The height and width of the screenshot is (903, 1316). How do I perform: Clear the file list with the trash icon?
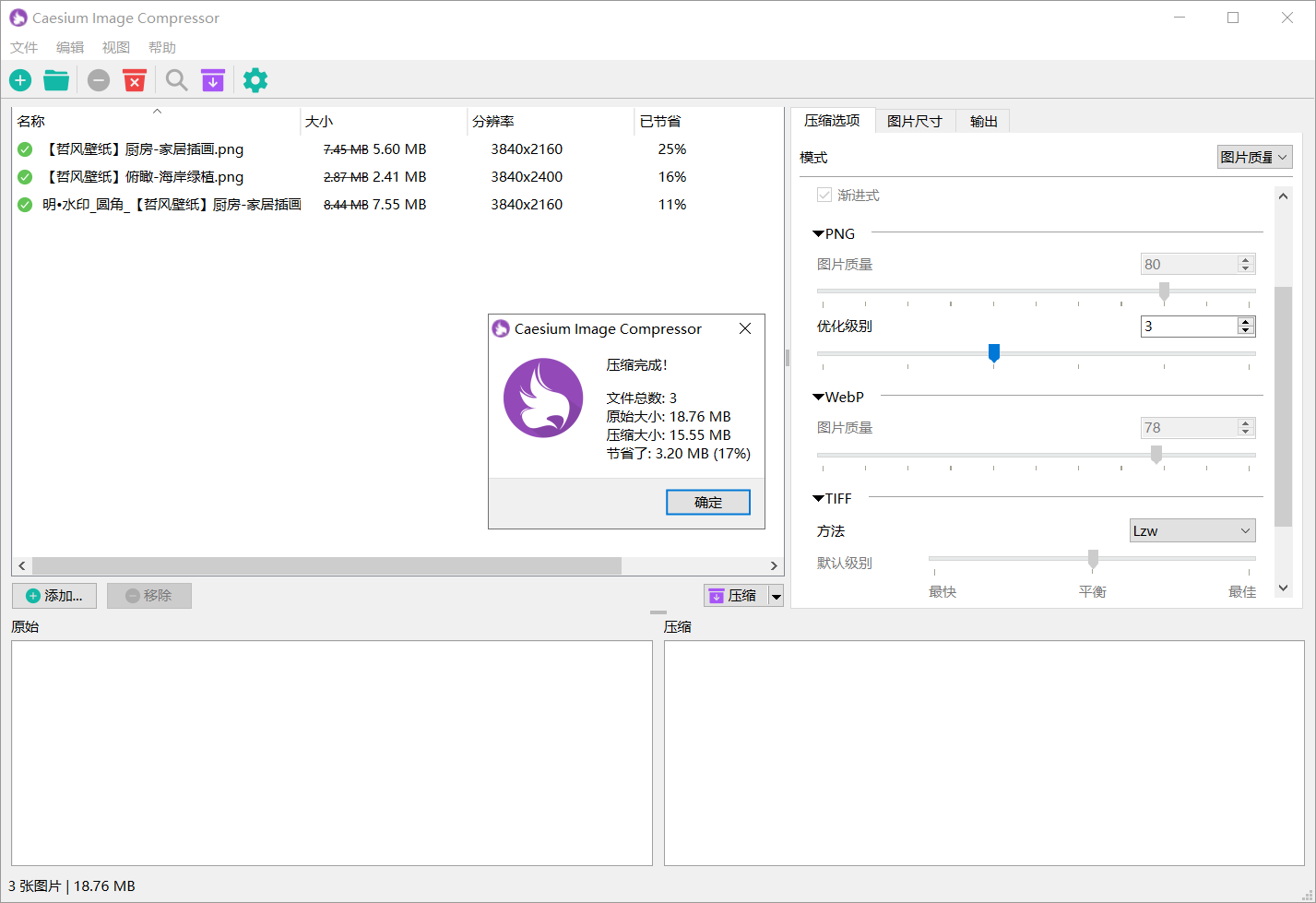click(135, 80)
